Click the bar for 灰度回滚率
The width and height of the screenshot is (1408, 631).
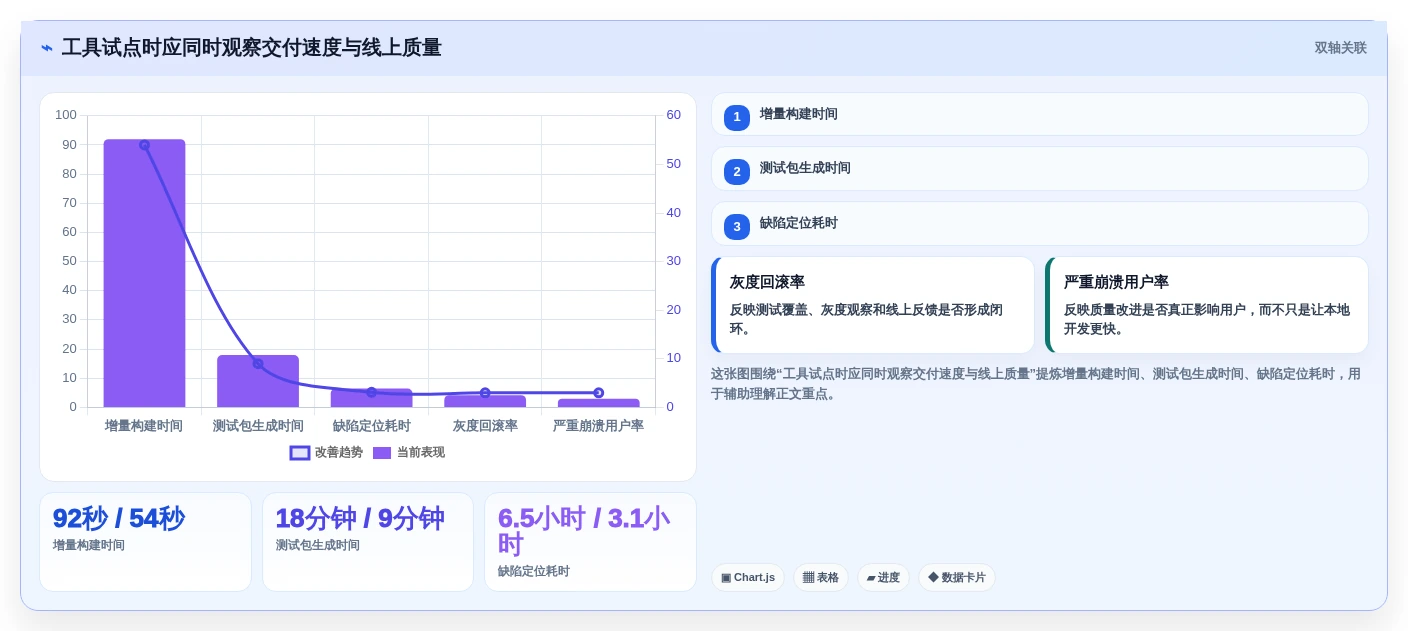[x=485, y=401]
